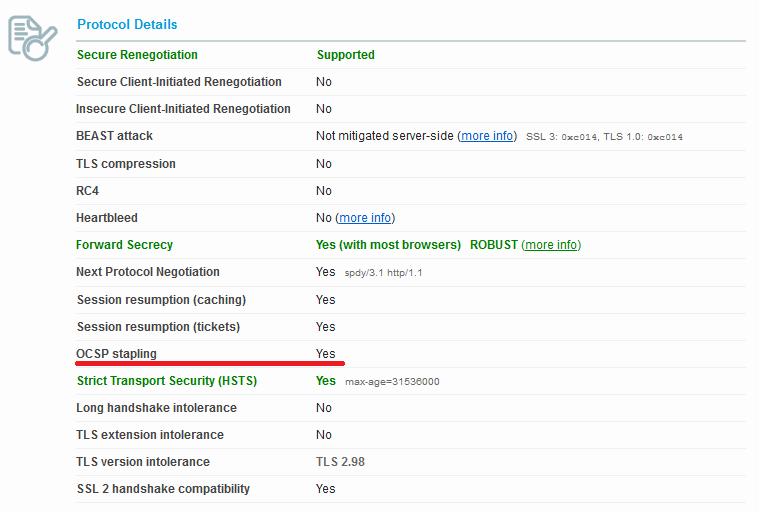Open the Heartbleed more info link
The height and width of the screenshot is (513, 759).
coord(366,218)
